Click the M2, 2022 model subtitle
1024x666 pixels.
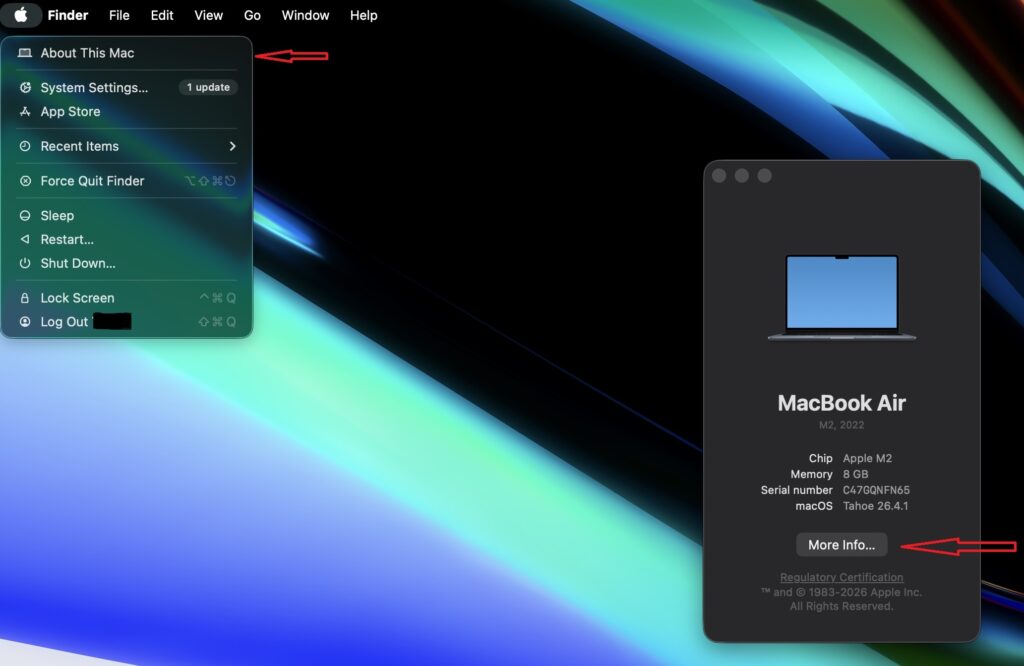pyautogui.click(x=841, y=425)
